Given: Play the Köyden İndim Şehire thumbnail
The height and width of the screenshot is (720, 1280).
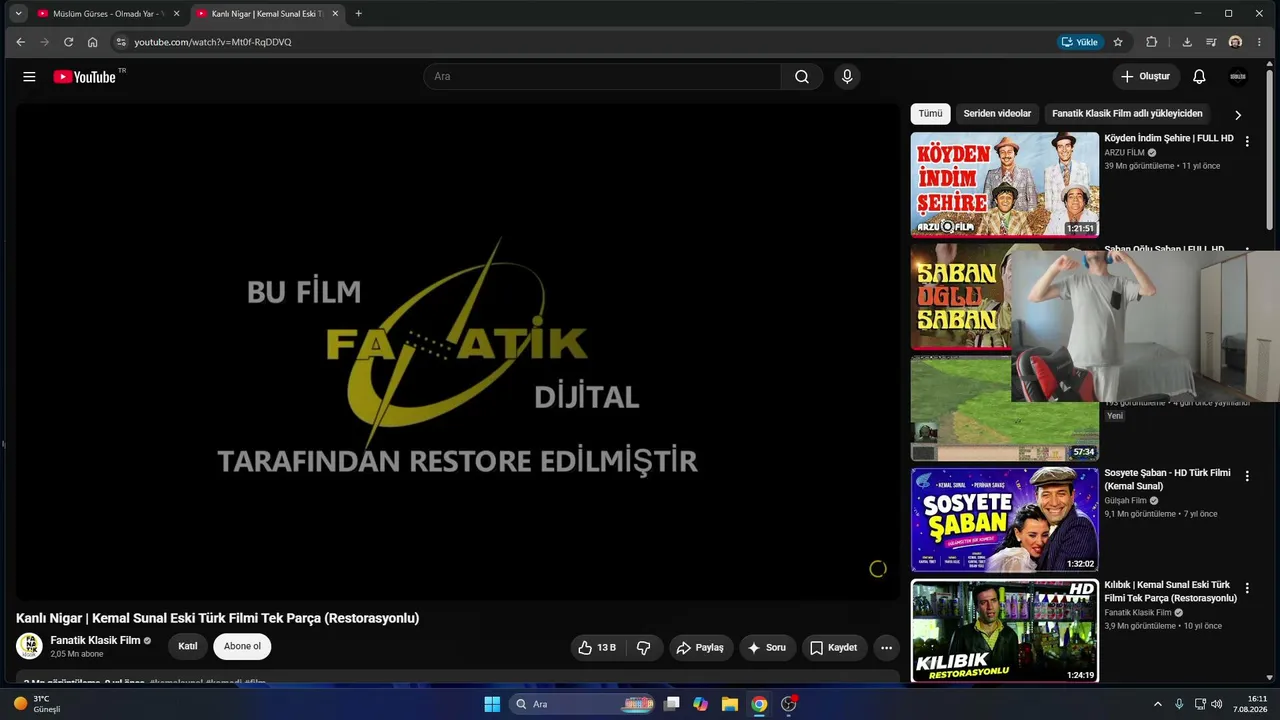Looking at the screenshot, I should click(x=1004, y=184).
